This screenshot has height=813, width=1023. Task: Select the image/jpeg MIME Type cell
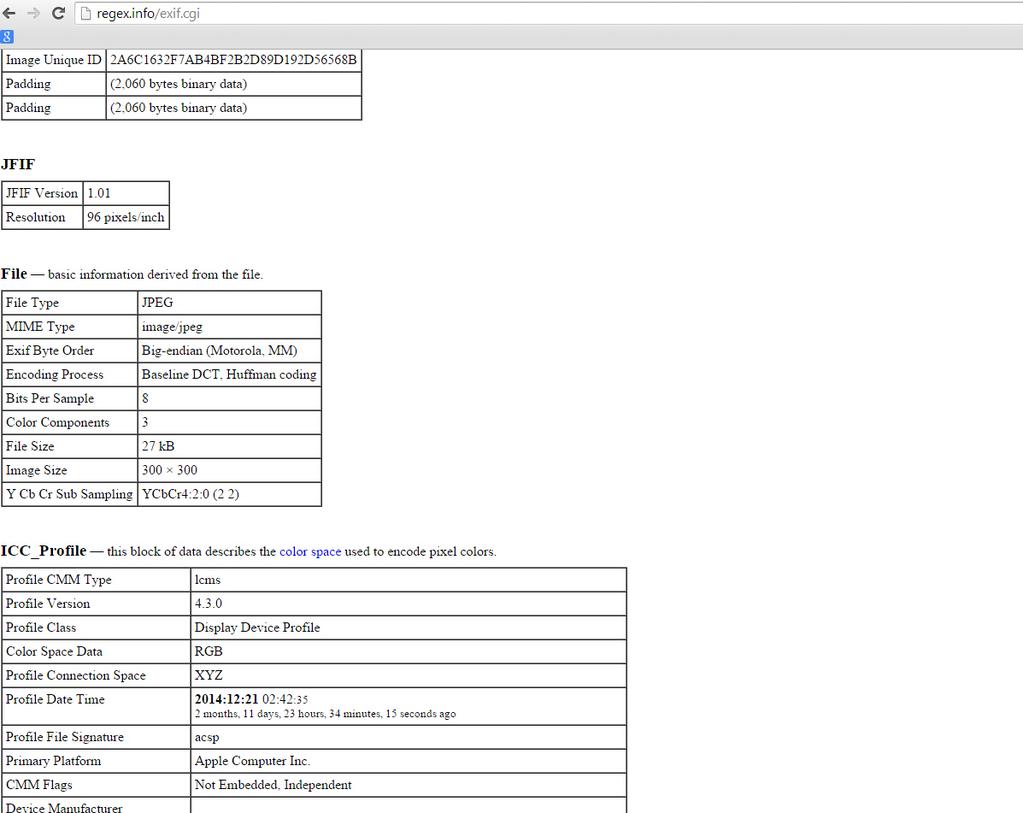[x=171, y=327]
